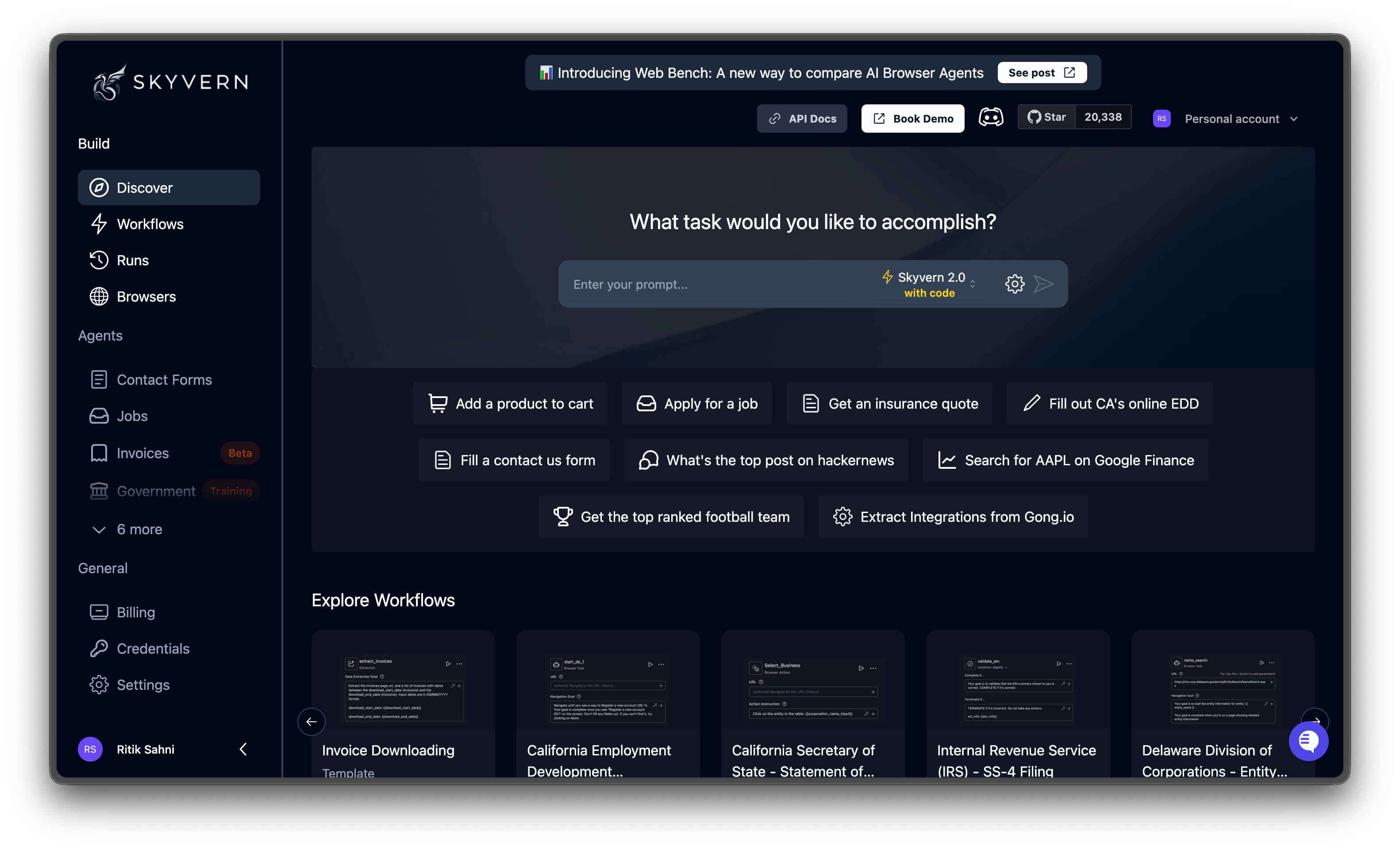Open the Browsers section
The height and width of the screenshot is (850, 1400).
pyautogui.click(x=169, y=296)
